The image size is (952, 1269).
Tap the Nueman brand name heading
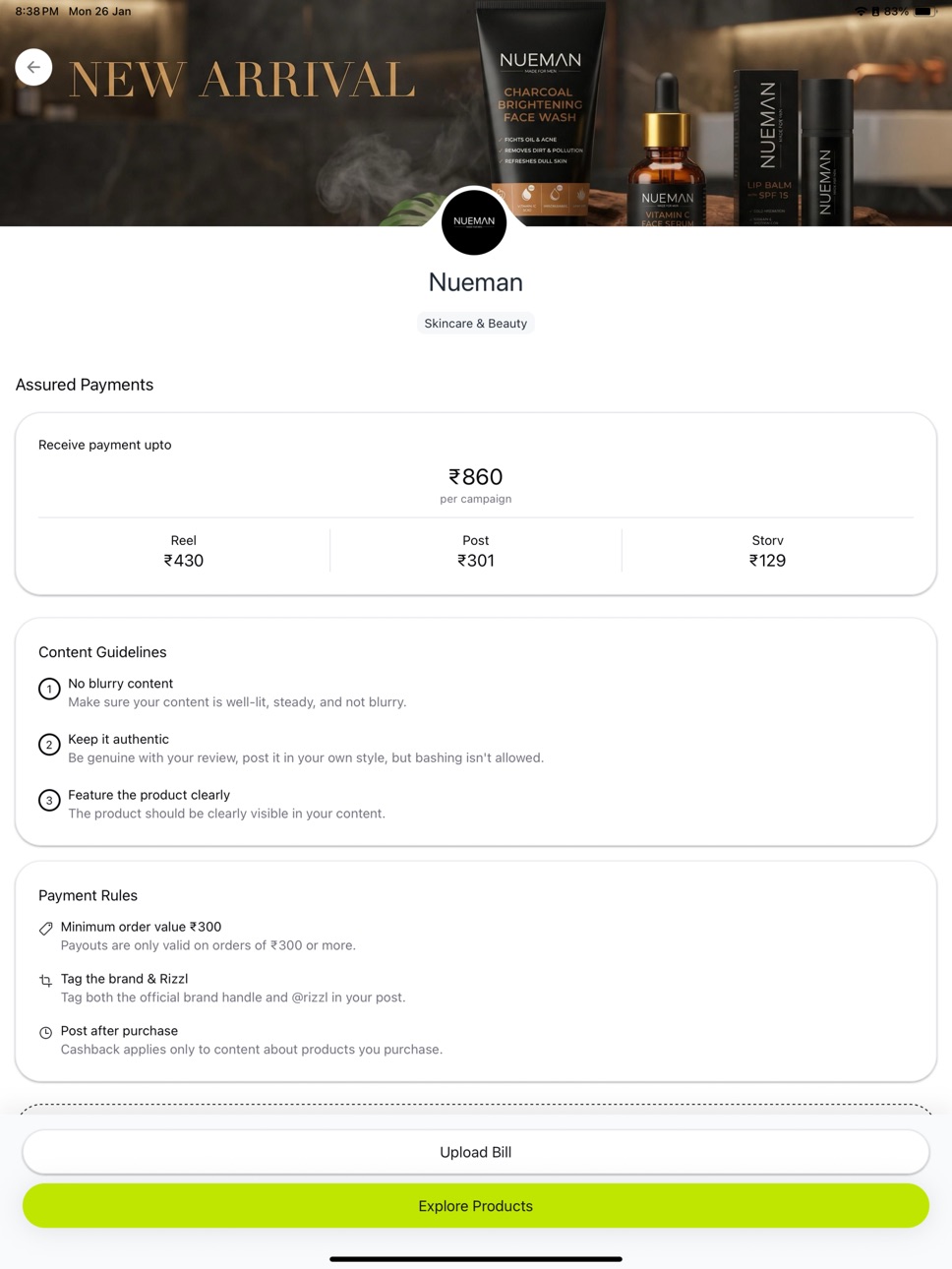coord(476,282)
